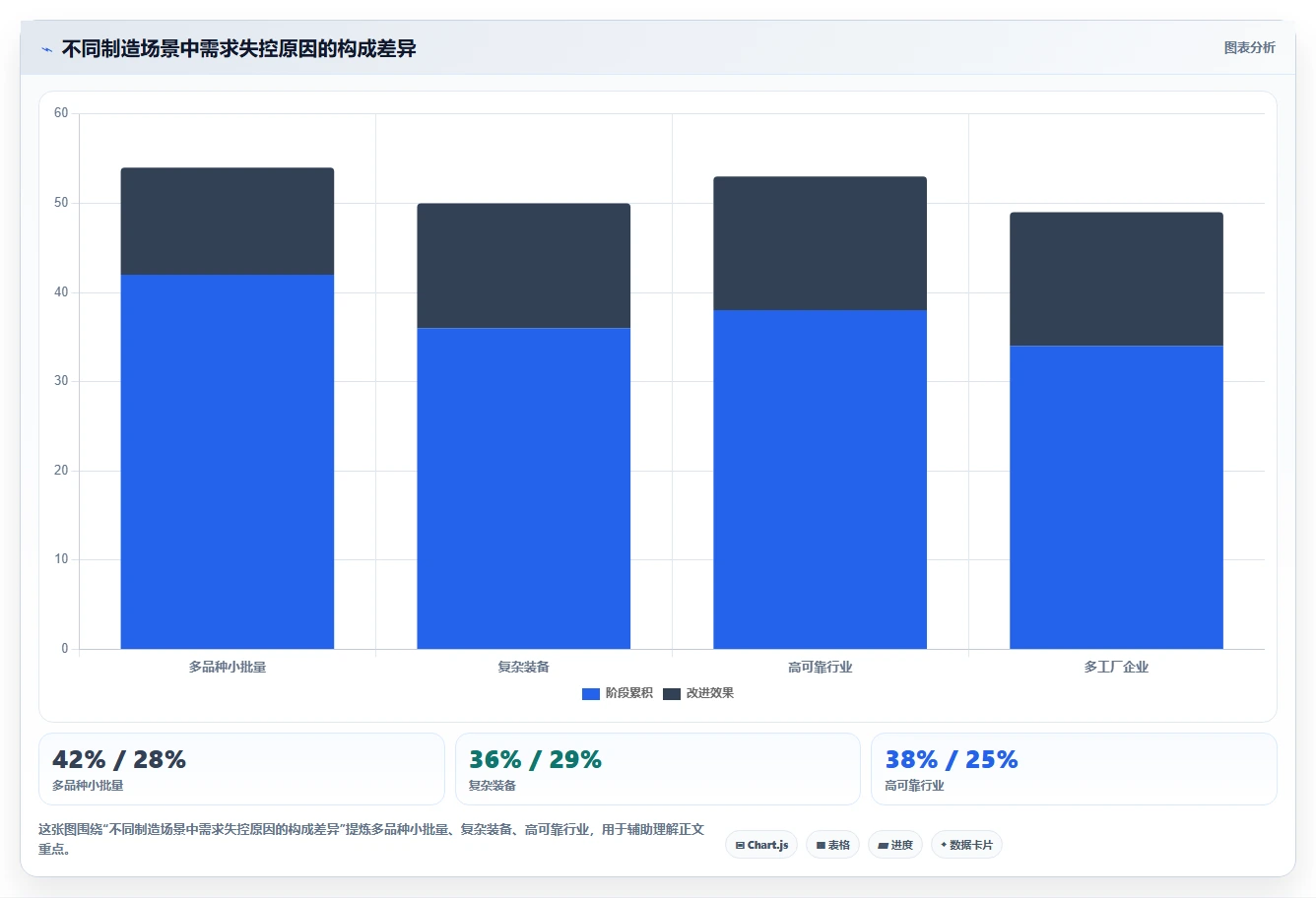Click the 38% / 25% data card value
Screen dimensions: 1316x898
(x=952, y=759)
